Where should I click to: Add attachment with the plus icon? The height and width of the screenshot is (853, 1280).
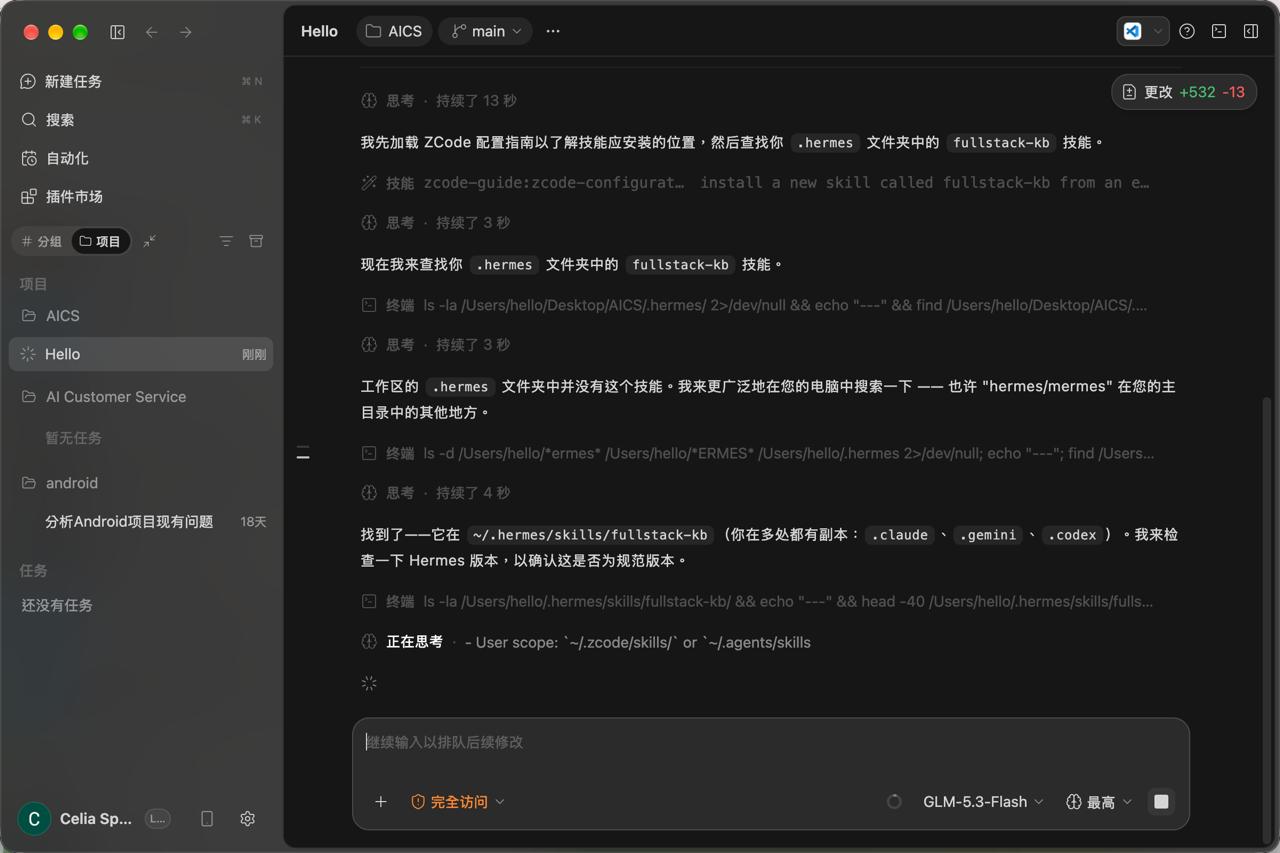click(381, 802)
